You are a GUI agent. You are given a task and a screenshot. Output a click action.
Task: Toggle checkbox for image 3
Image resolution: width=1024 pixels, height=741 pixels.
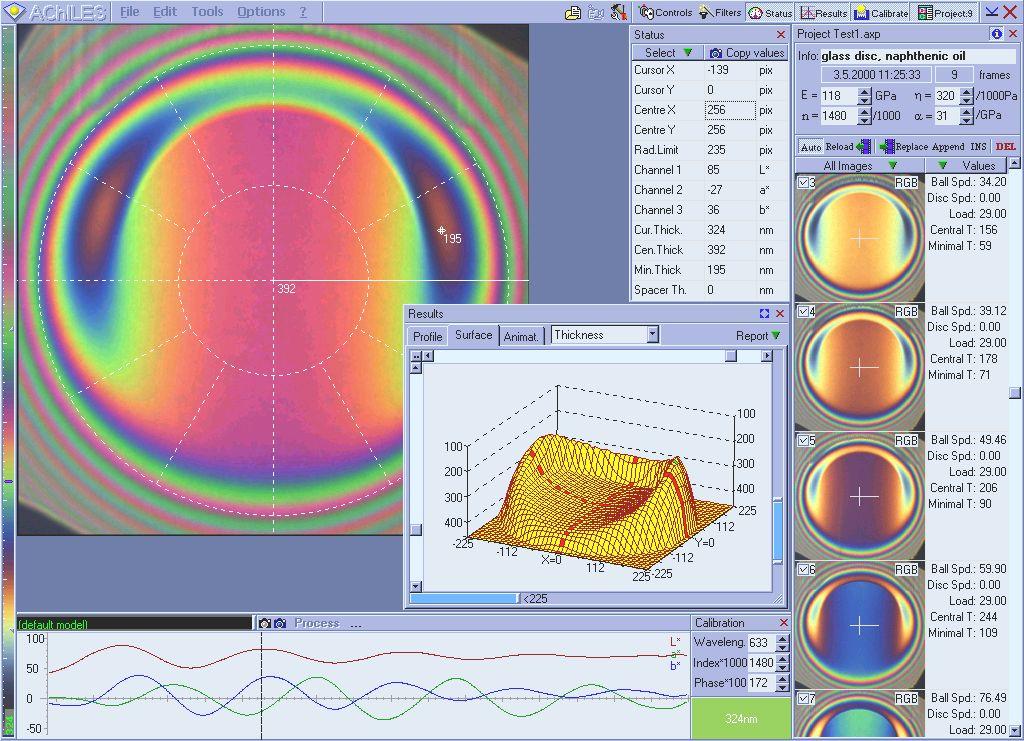pos(803,183)
